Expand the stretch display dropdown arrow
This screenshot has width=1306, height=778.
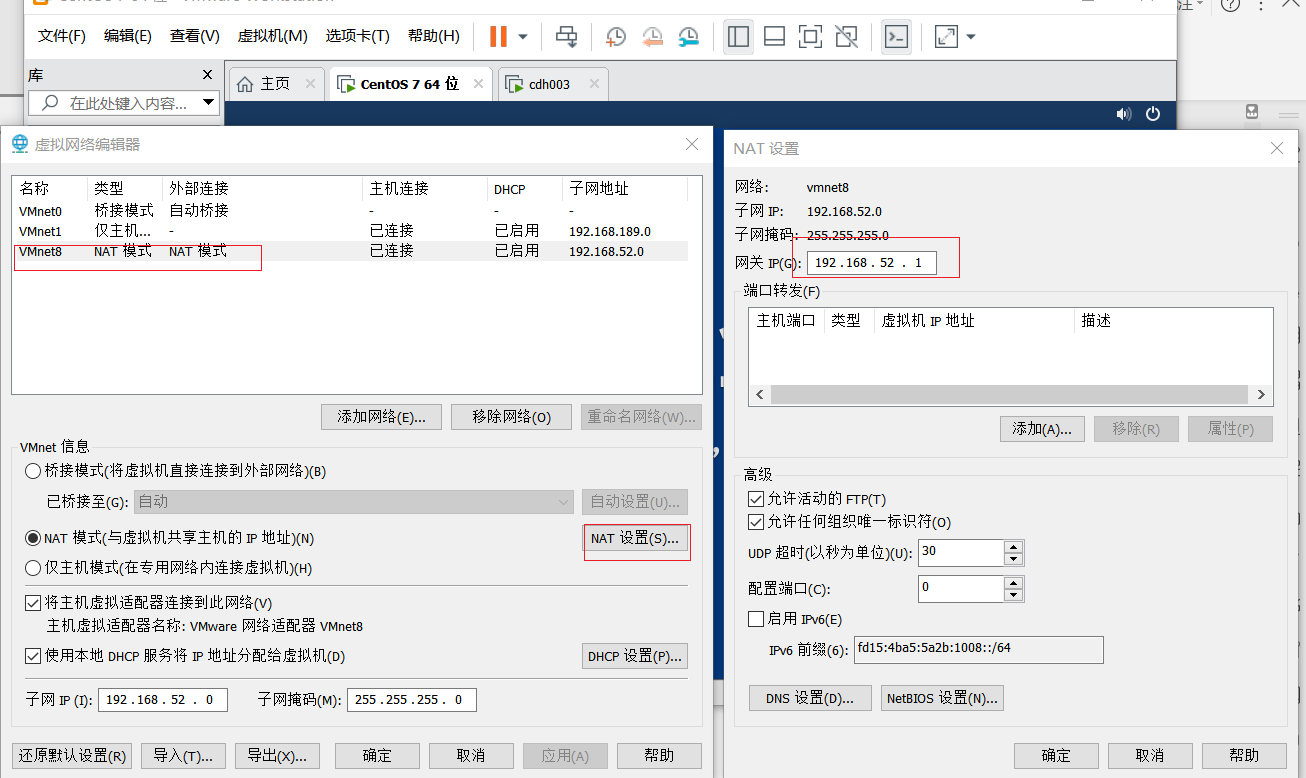pos(970,38)
